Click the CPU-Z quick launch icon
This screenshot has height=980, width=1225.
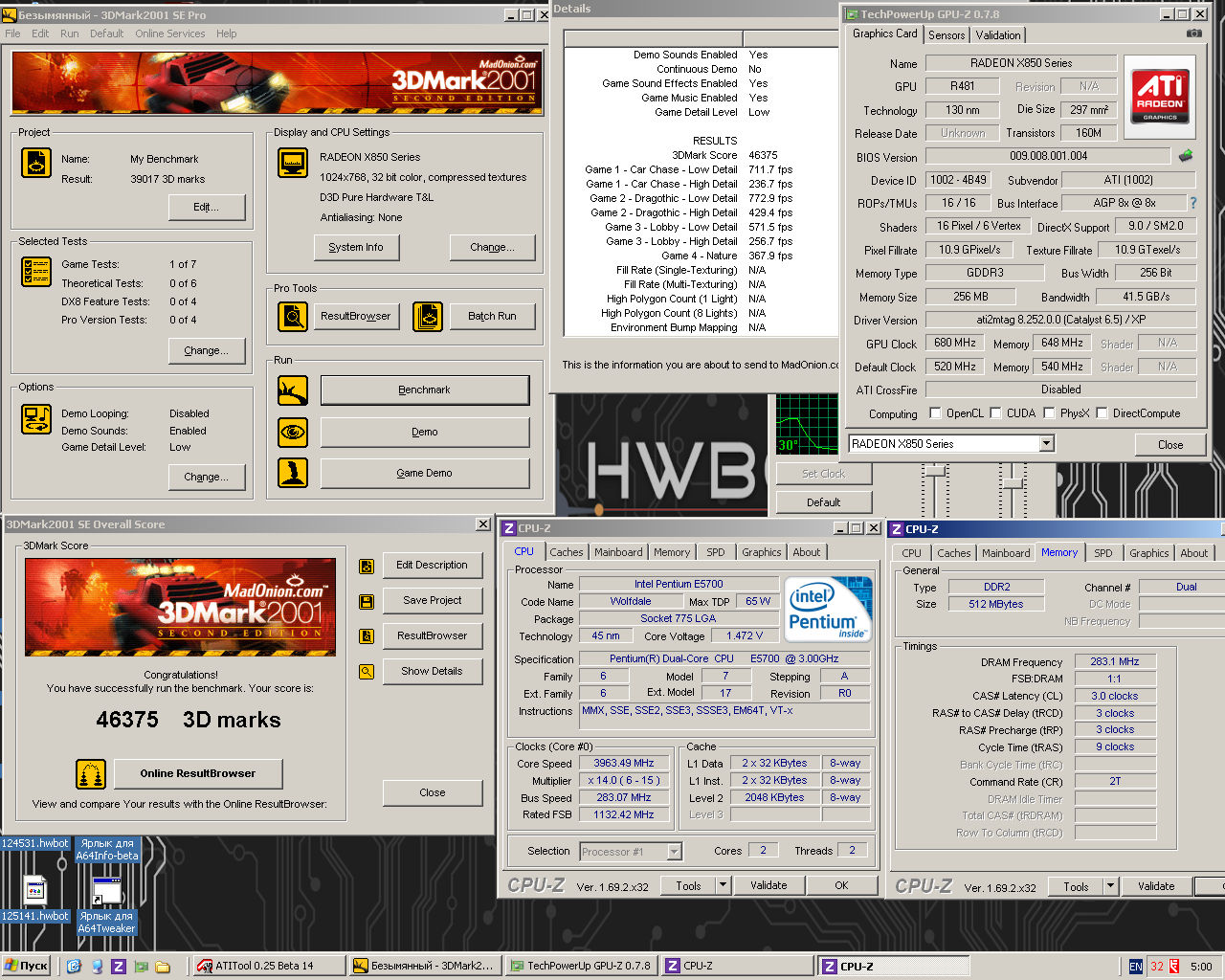pos(119,967)
